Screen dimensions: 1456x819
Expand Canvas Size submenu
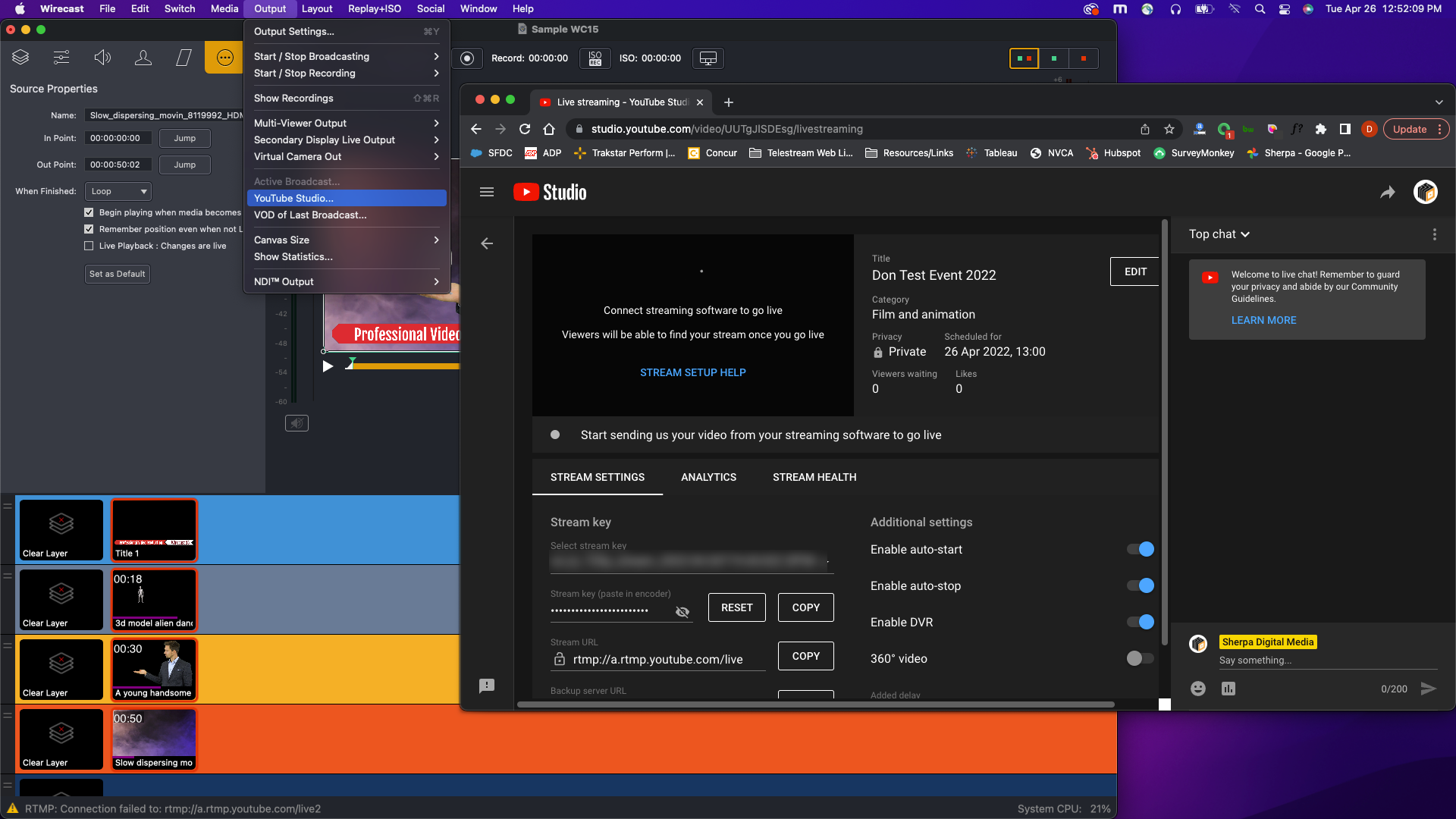pos(346,240)
